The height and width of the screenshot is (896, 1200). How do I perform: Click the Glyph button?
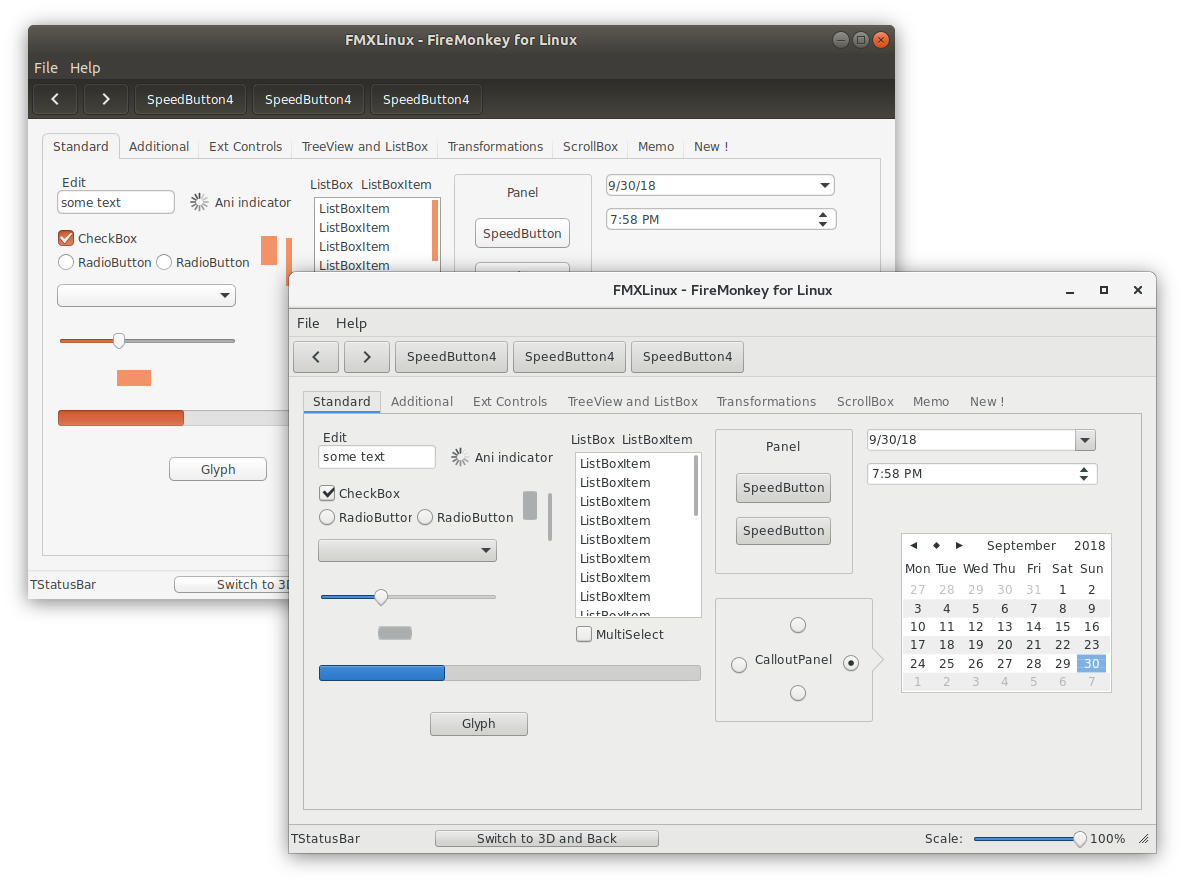click(478, 723)
